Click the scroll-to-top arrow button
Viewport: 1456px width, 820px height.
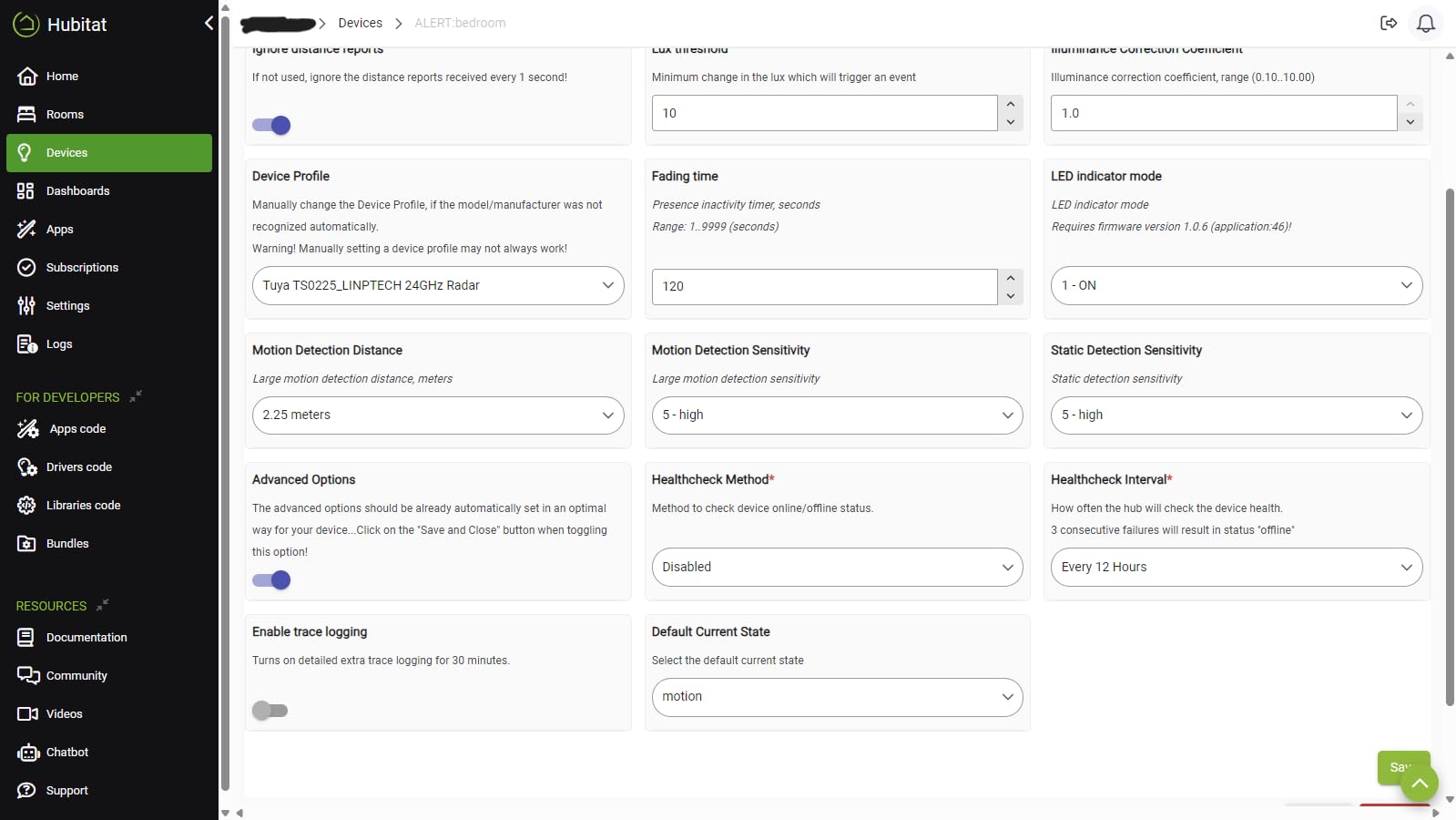(1420, 784)
